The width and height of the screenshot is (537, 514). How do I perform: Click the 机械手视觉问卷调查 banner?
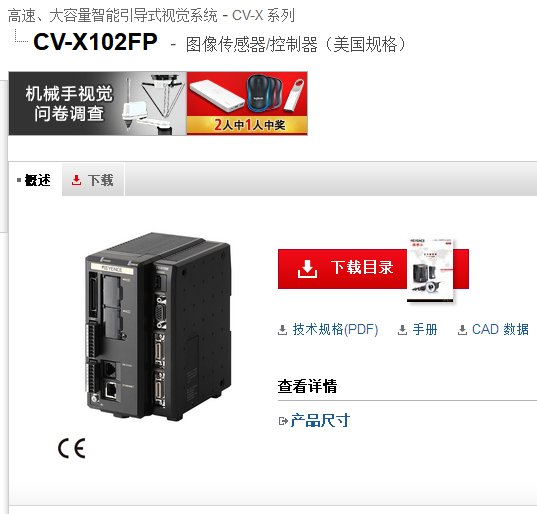tap(98, 103)
